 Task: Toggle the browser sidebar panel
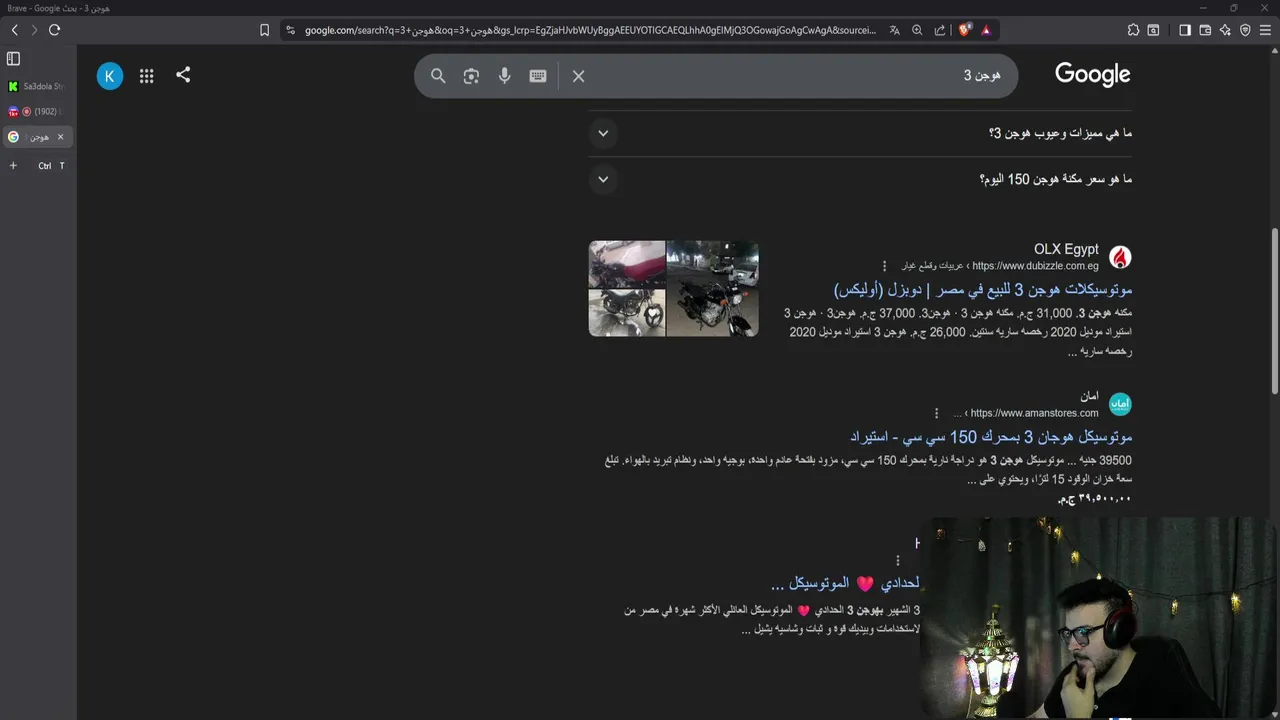click(1185, 30)
